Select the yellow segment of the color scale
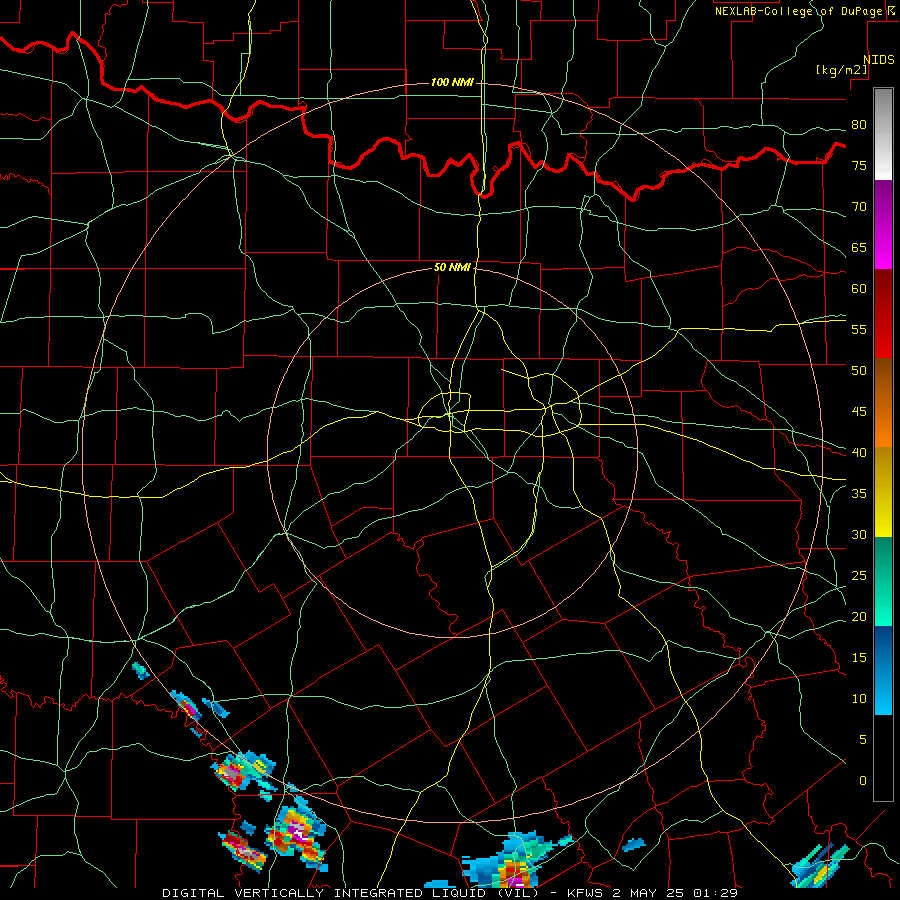Viewport: 900px width, 900px height. (883, 492)
